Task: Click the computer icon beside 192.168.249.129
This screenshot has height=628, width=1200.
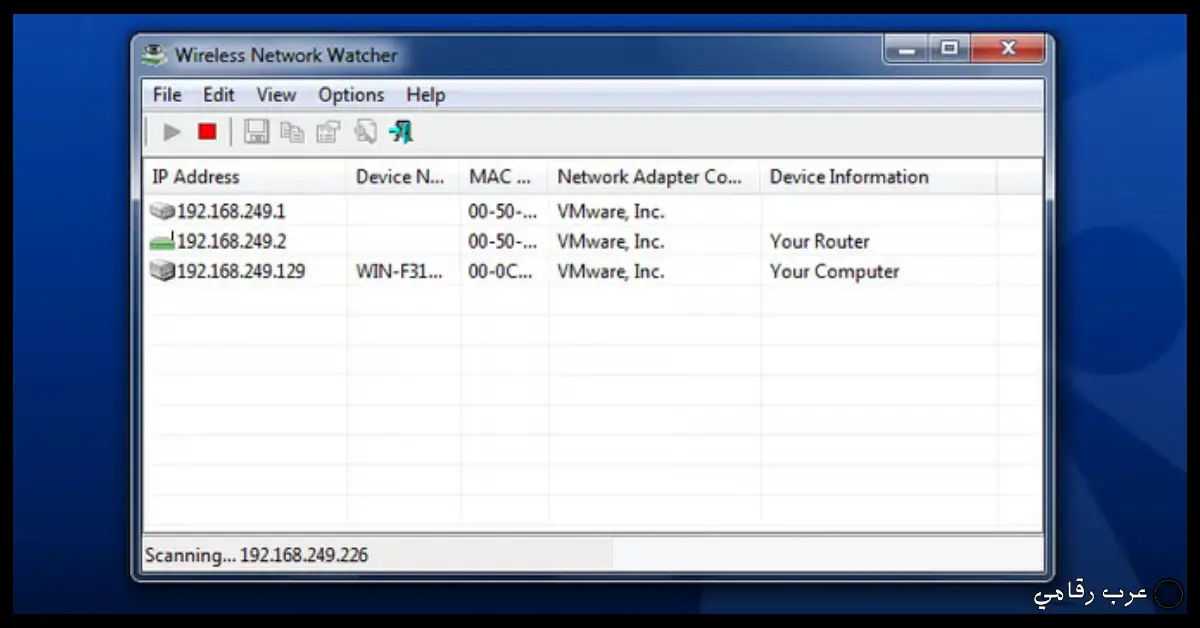Action: tap(163, 271)
